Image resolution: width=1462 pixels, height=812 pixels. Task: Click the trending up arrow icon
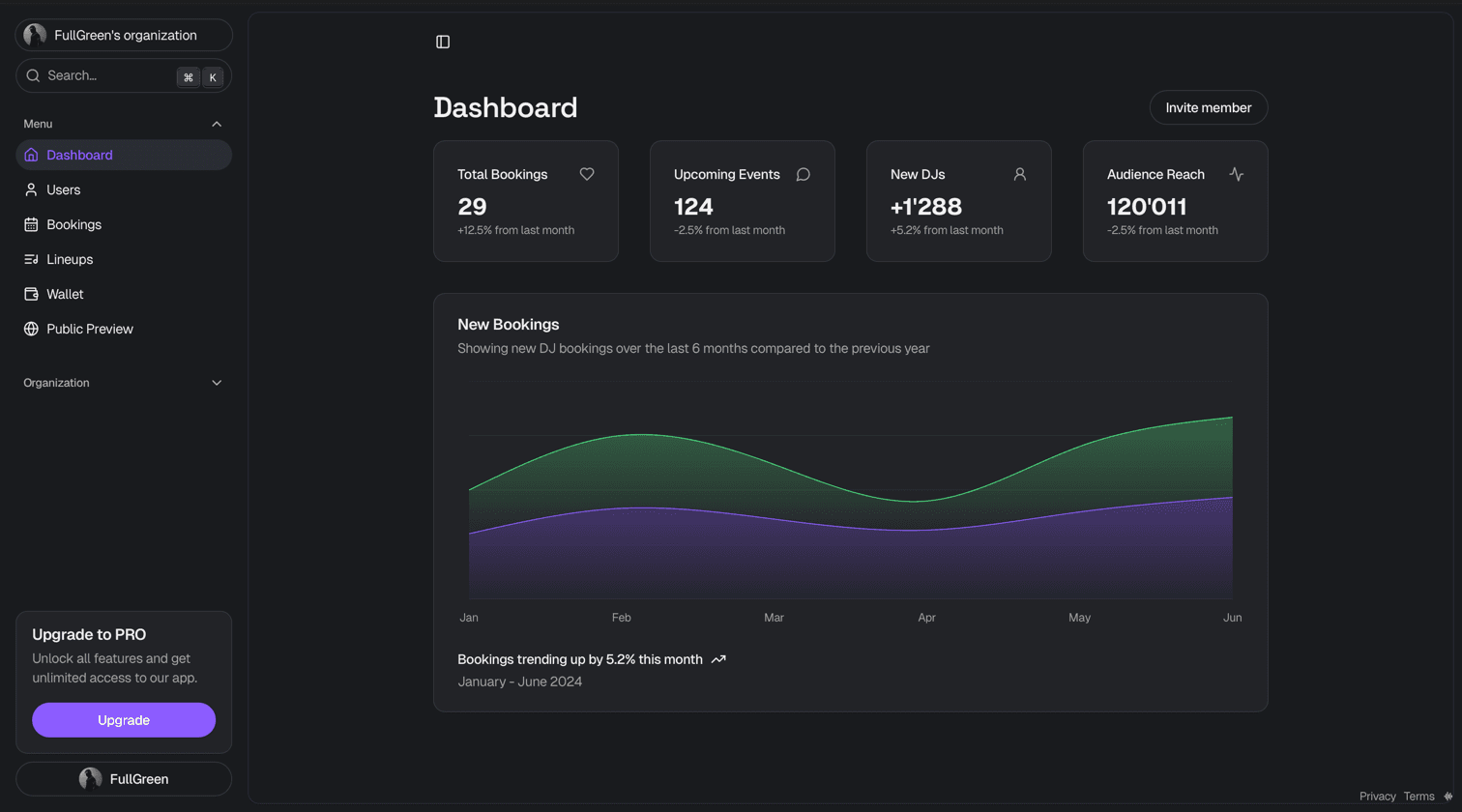pos(718,659)
